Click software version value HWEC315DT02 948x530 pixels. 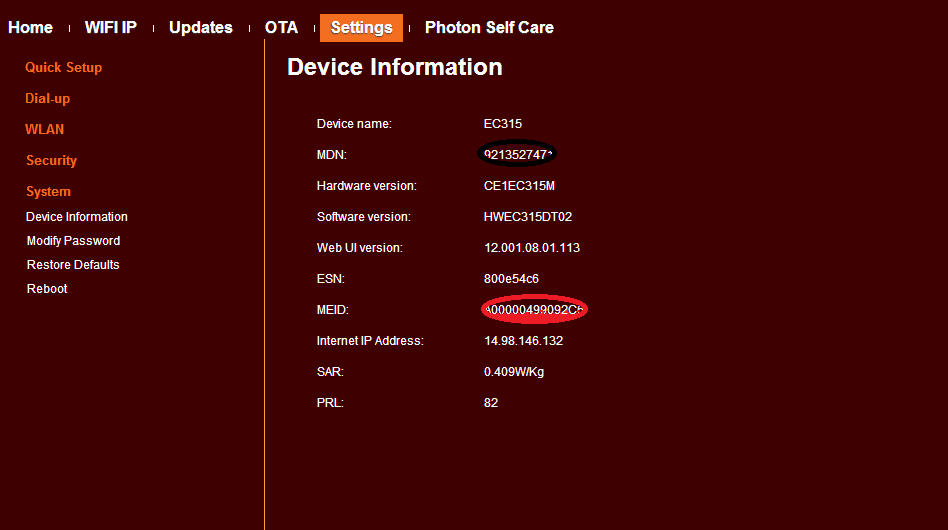[528, 217]
